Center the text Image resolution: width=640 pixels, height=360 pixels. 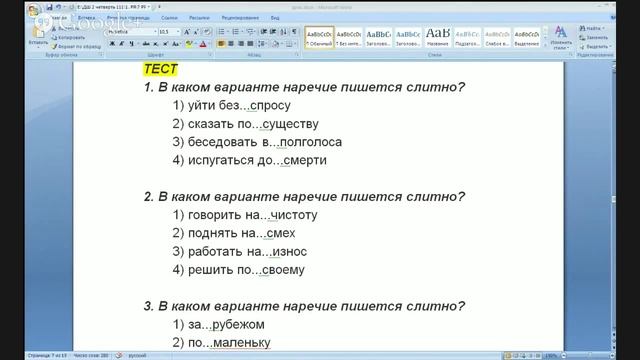231,44
